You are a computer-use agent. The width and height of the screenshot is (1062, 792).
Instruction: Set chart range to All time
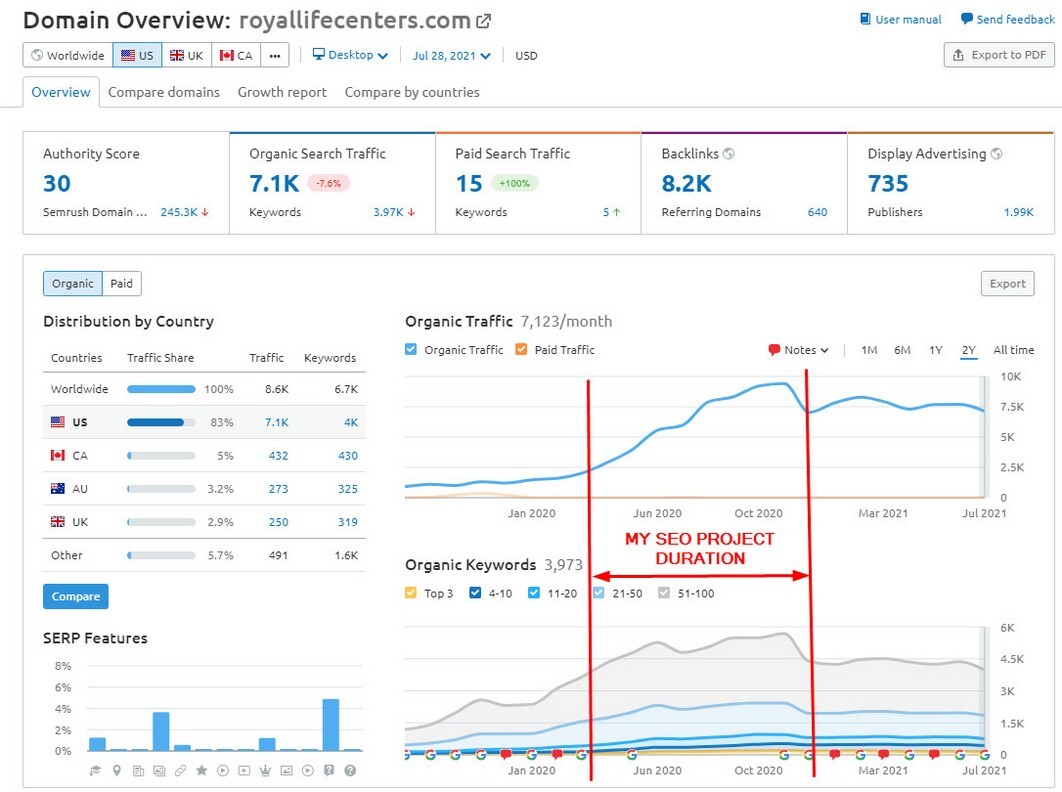coord(1013,350)
